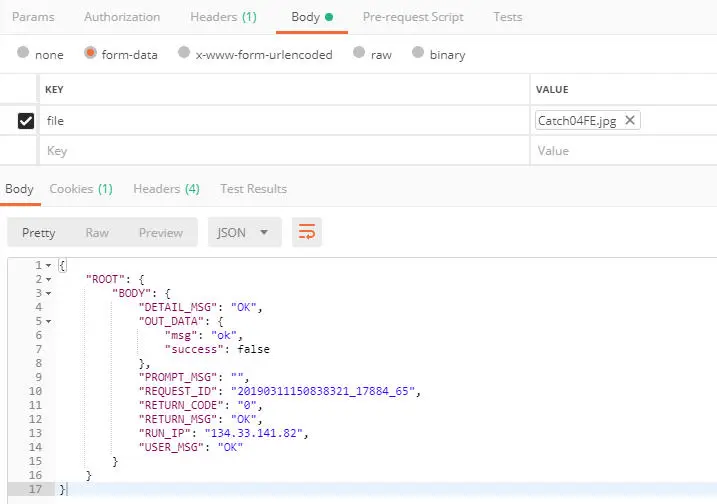
Task: Select the raw body type
Action: 359,52
